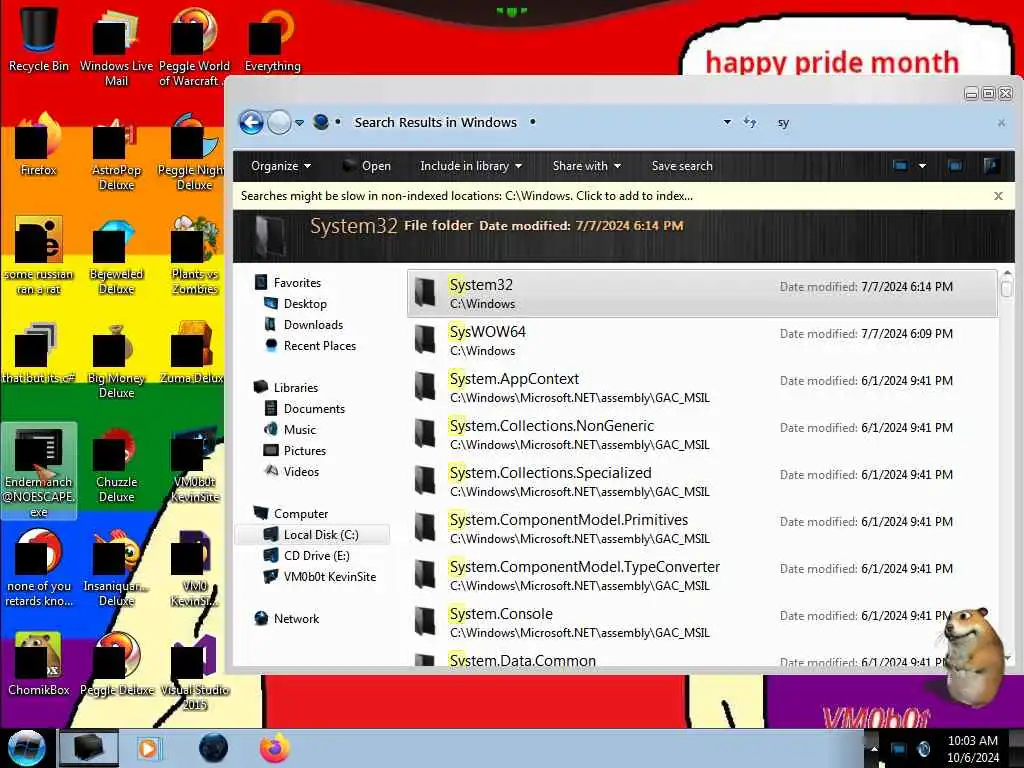This screenshot has width=1024, height=768.
Task: Click the Visual Studio 2015 desktop icon
Action: [x=195, y=671]
